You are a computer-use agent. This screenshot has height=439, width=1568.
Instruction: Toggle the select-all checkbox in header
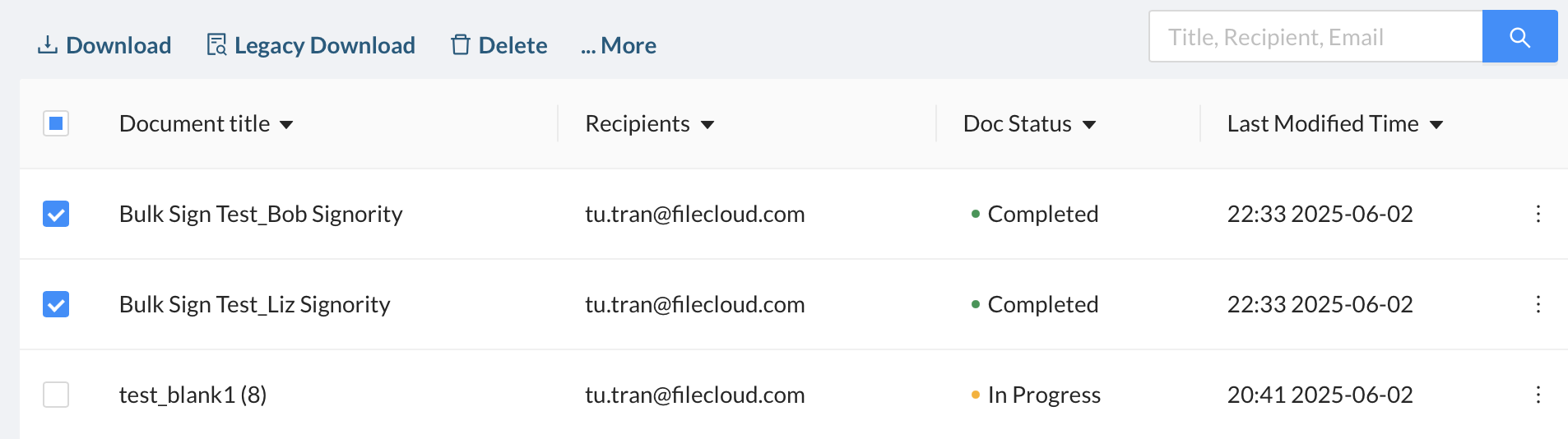coord(56,123)
